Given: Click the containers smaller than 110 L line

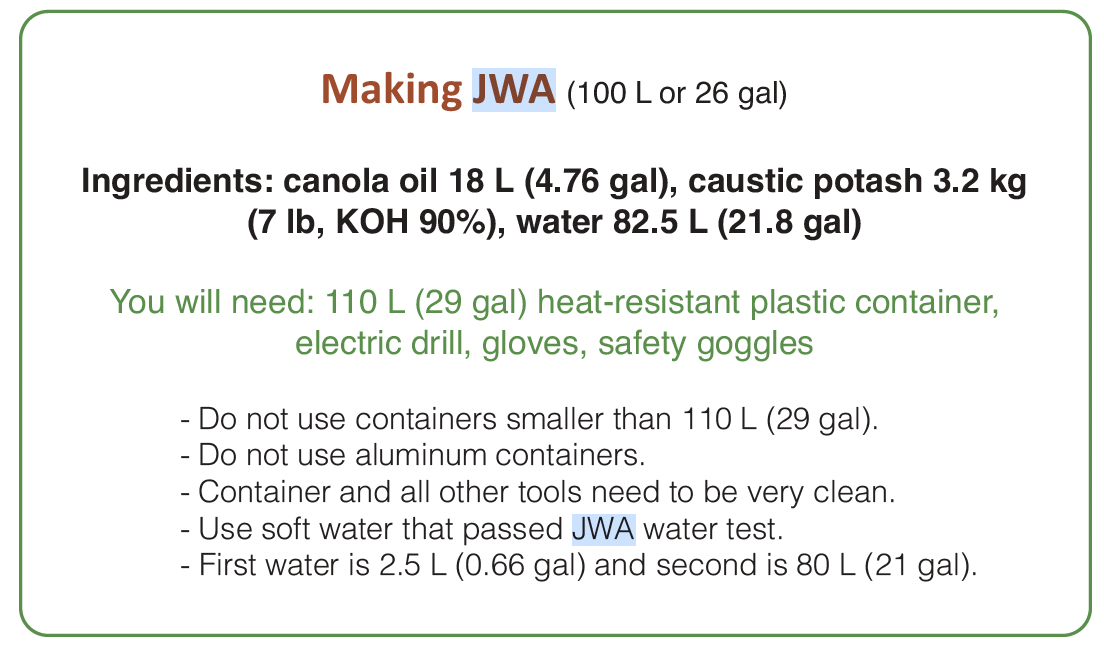Looking at the screenshot, I should (529, 419).
